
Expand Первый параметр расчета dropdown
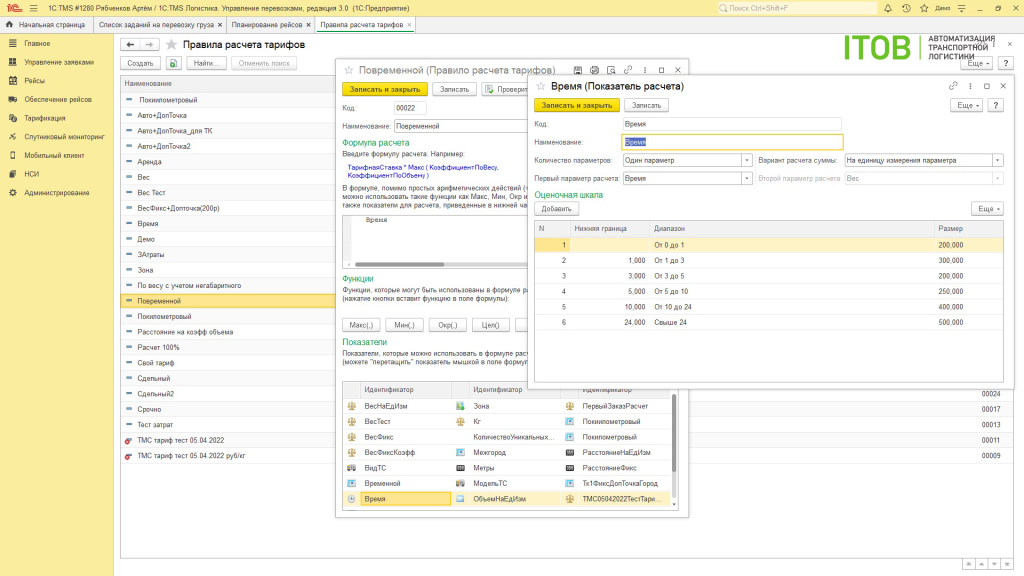(x=746, y=178)
